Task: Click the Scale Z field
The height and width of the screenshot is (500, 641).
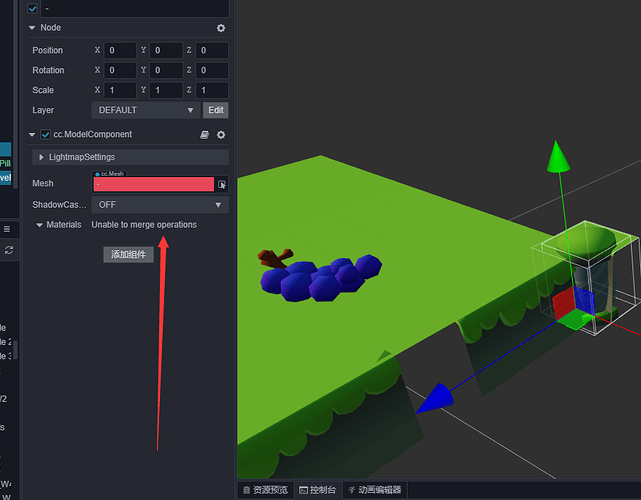Action: [212, 90]
